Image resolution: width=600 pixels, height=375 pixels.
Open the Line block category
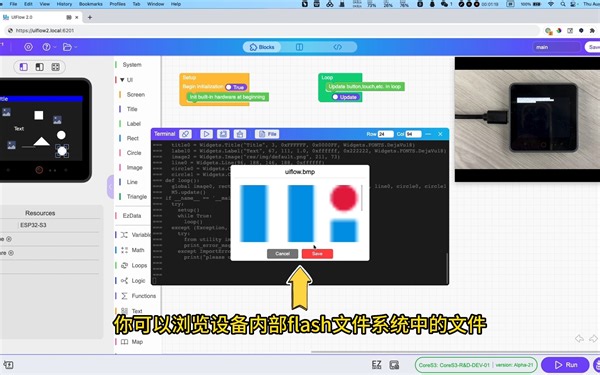coord(132,182)
